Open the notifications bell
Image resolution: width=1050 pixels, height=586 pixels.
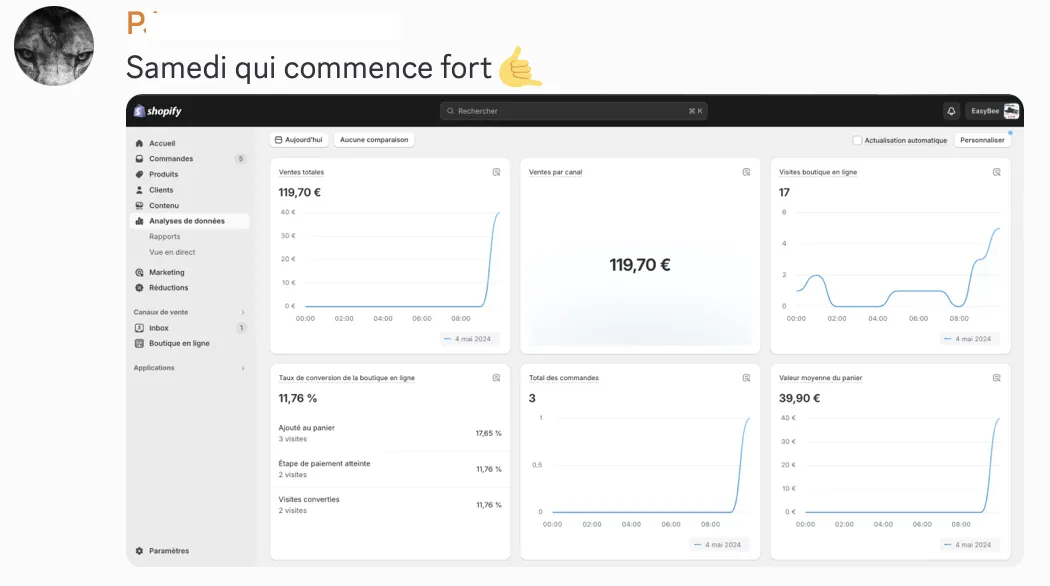(x=951, y=111)
